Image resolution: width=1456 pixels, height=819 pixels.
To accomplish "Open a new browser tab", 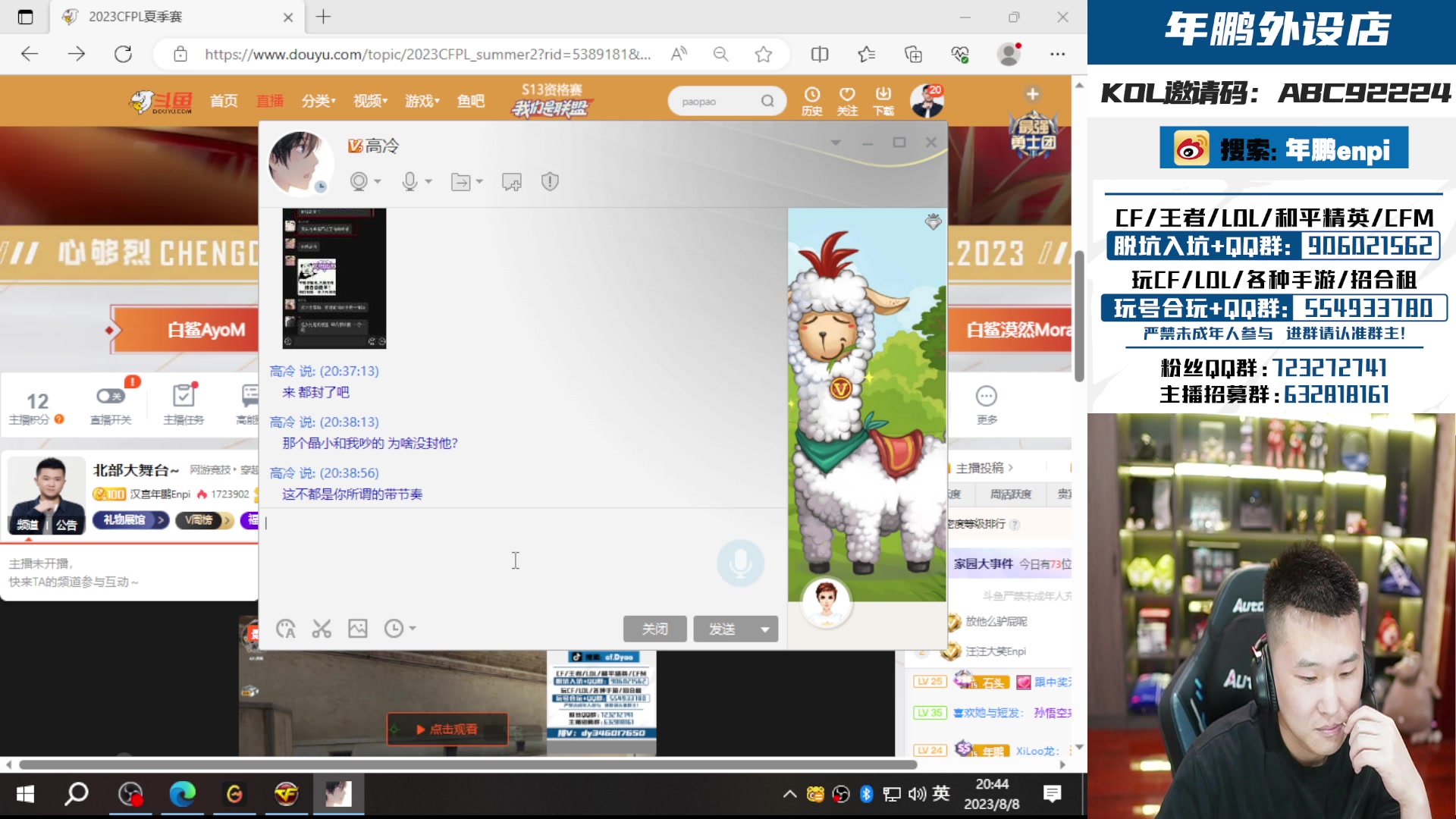I will tap(324, 17).
